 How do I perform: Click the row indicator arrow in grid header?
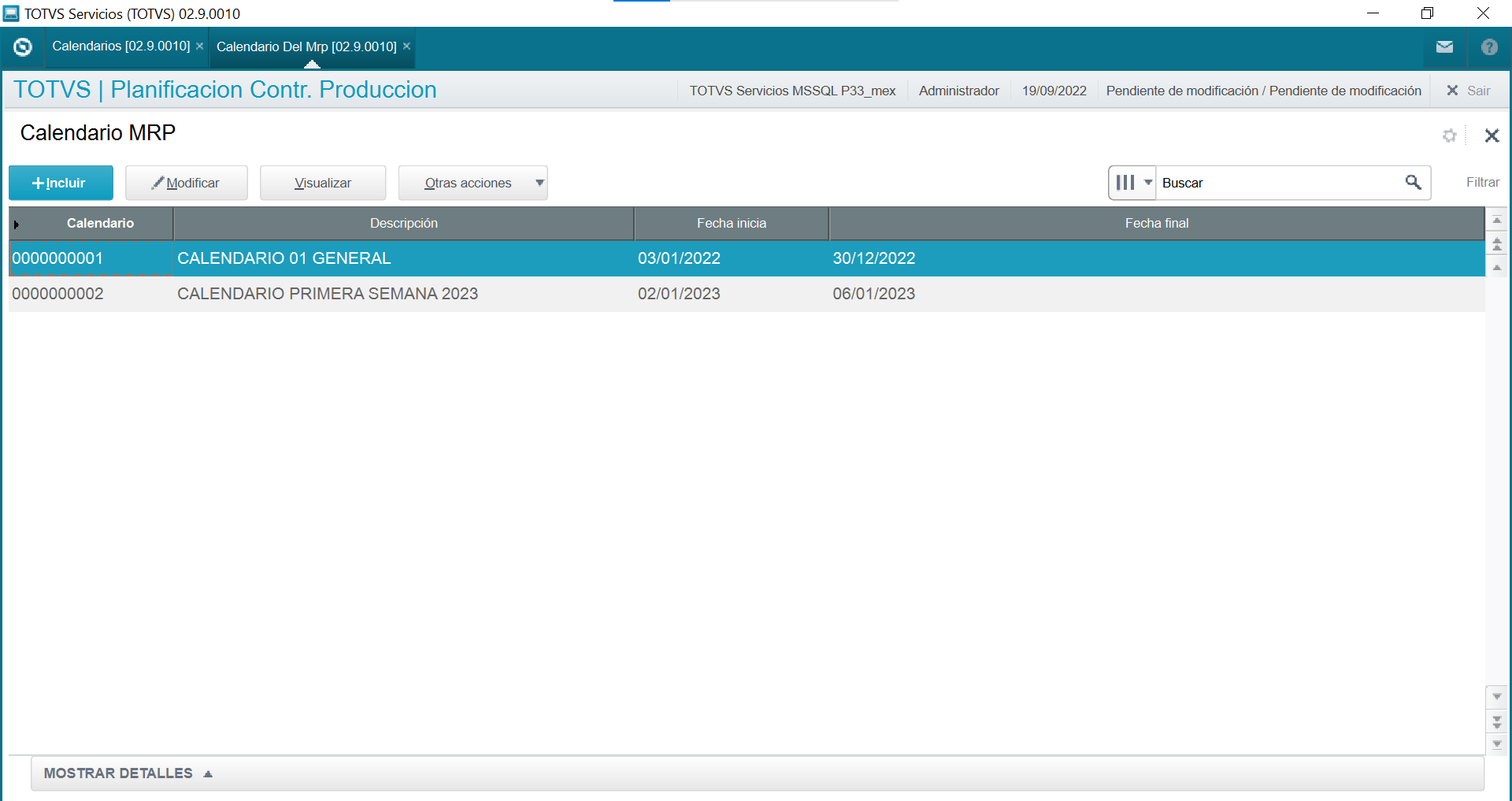17,224
